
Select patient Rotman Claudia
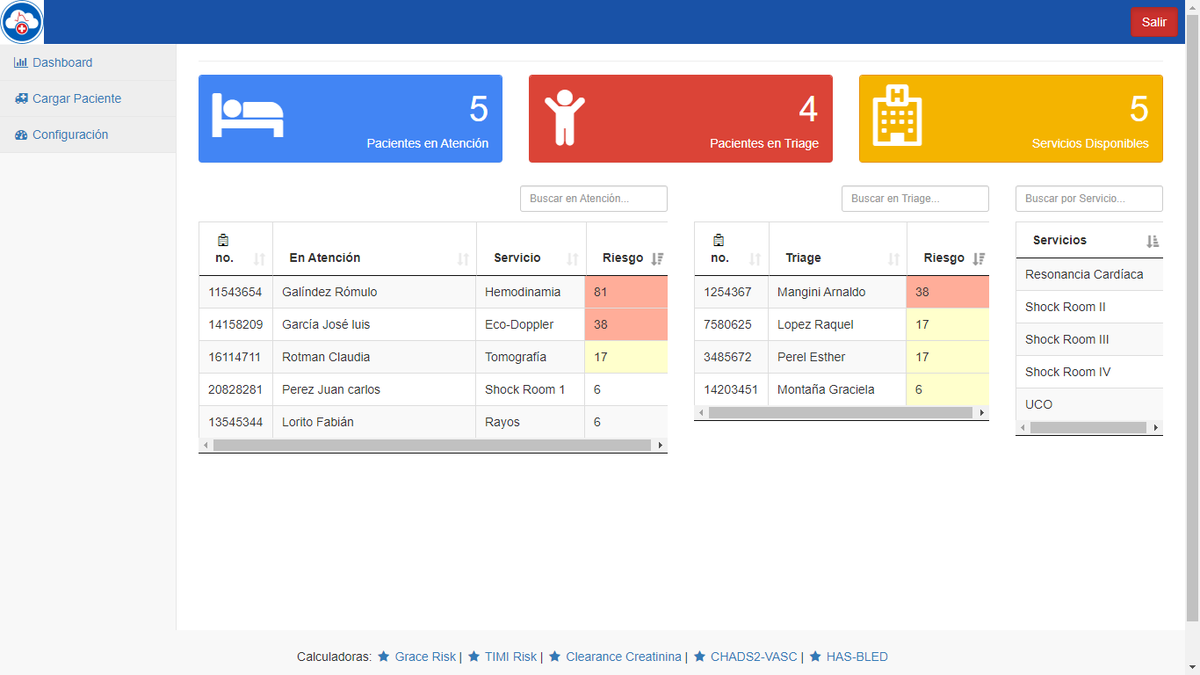[326, 357]
